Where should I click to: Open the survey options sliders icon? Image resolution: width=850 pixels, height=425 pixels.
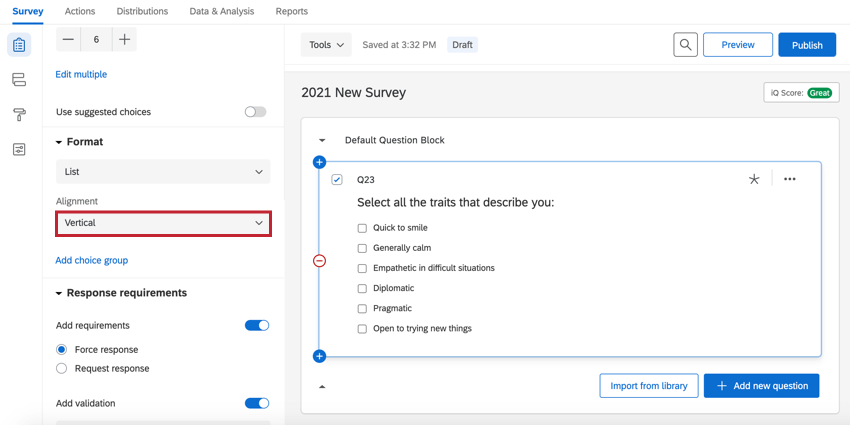point(19,149)
